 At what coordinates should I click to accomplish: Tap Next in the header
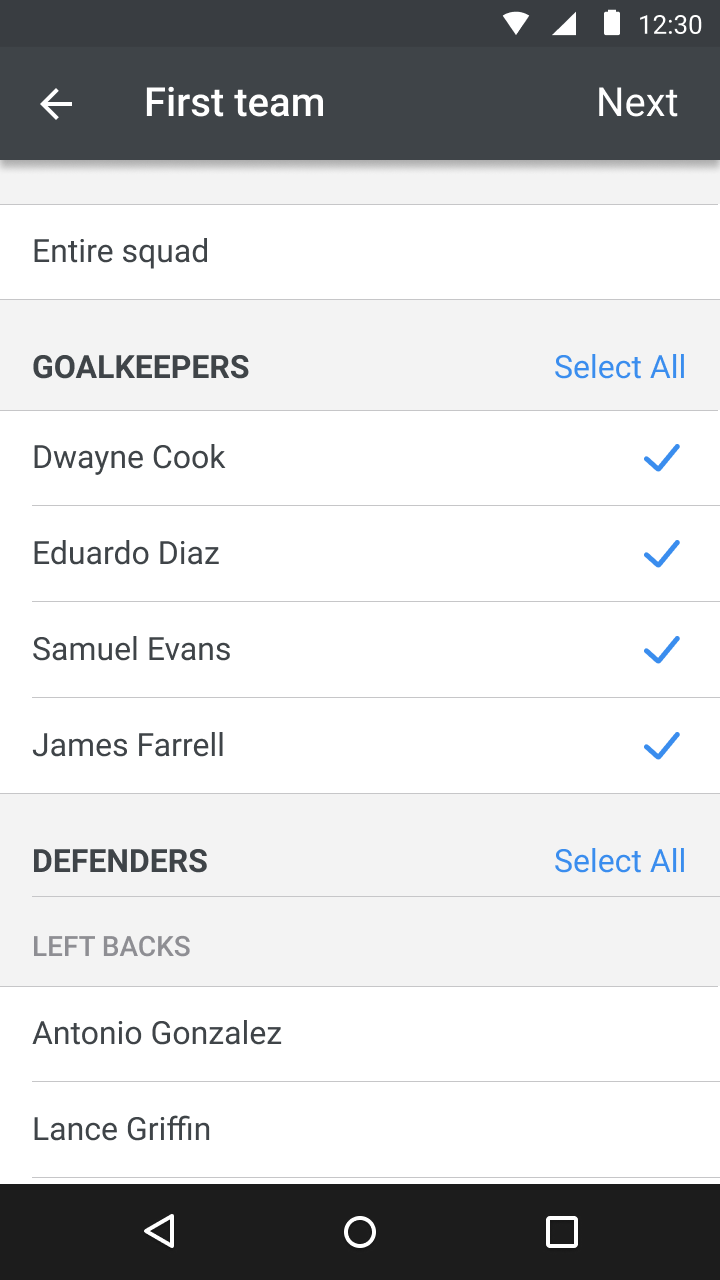coord(637,103)
